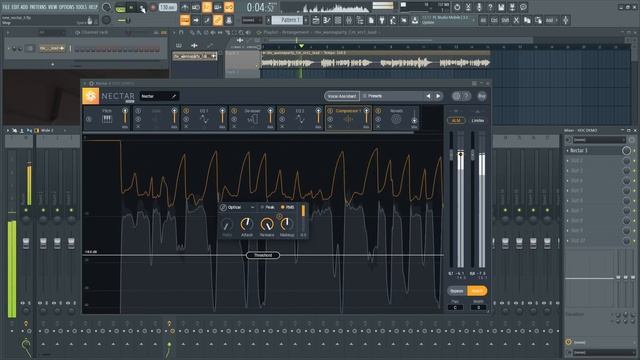
Task: Open the Pattern 1 selector
Action: click(287, 20)
